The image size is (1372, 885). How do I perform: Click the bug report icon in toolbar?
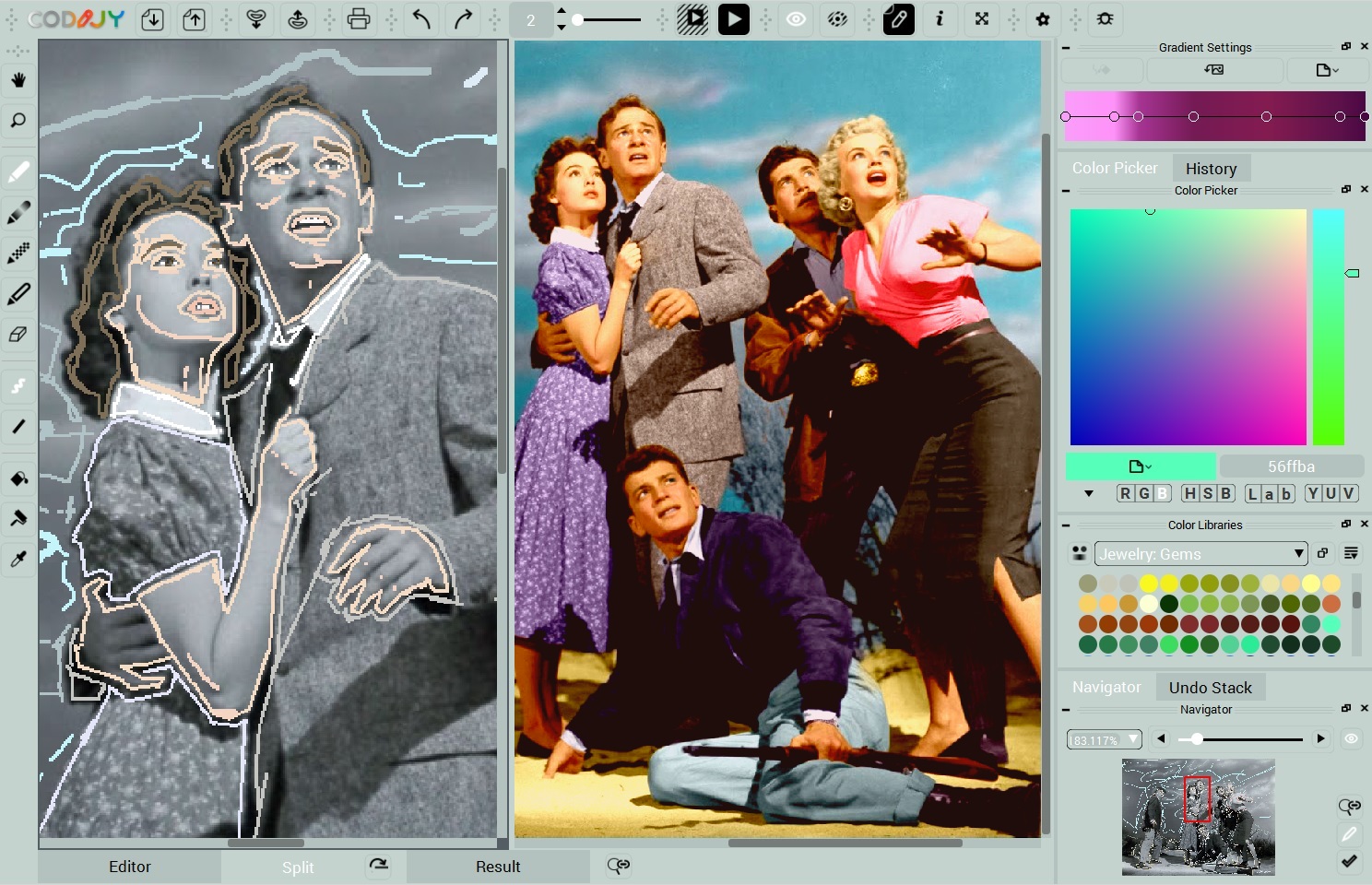coord(1105,19)
